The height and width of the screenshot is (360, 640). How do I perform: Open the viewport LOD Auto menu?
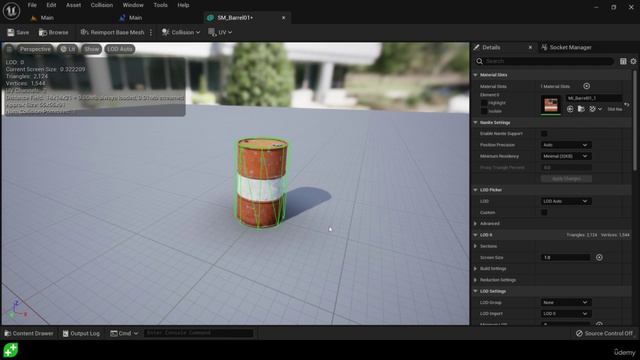[120, 49]
